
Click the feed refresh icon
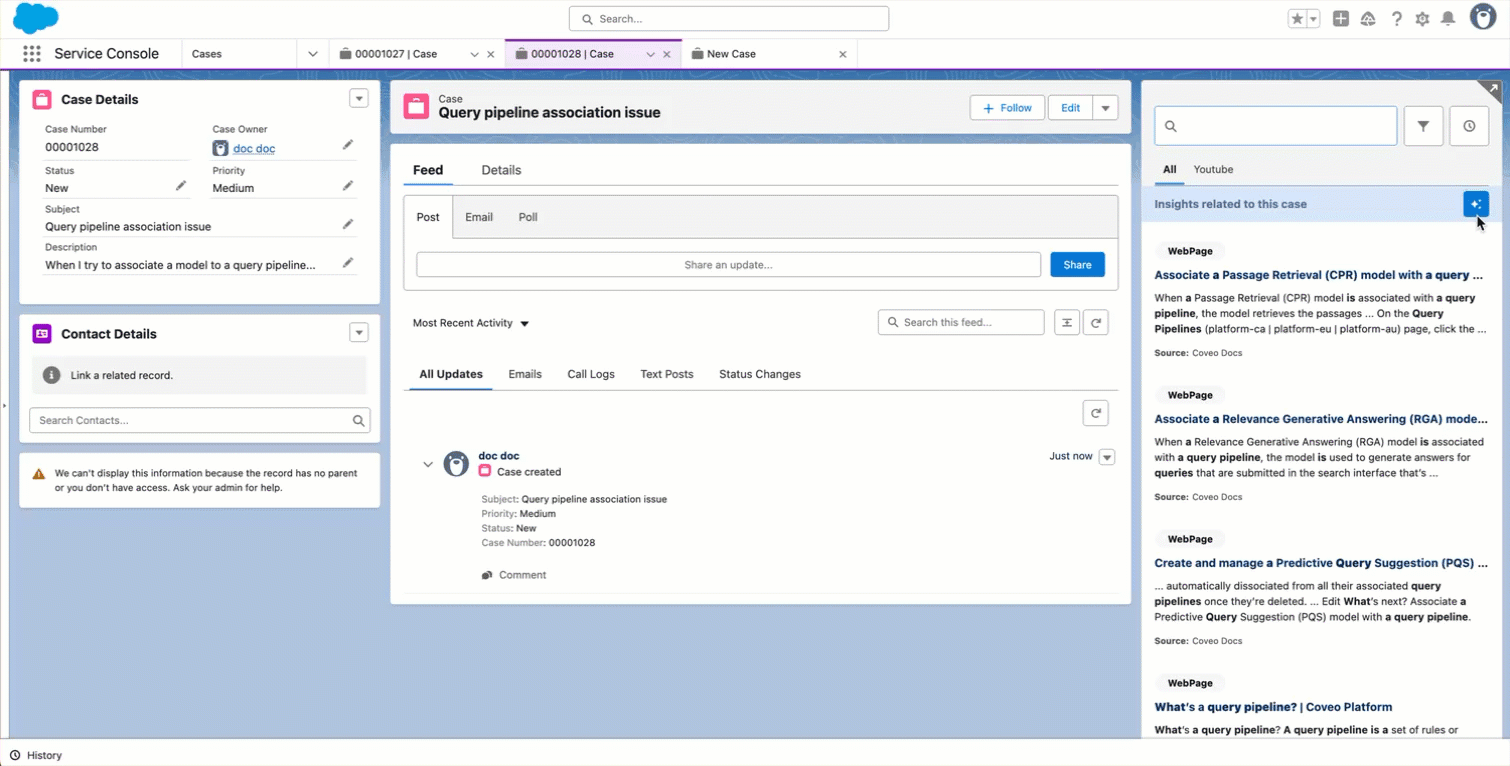pyautogui.click(x=1096, y=322)
